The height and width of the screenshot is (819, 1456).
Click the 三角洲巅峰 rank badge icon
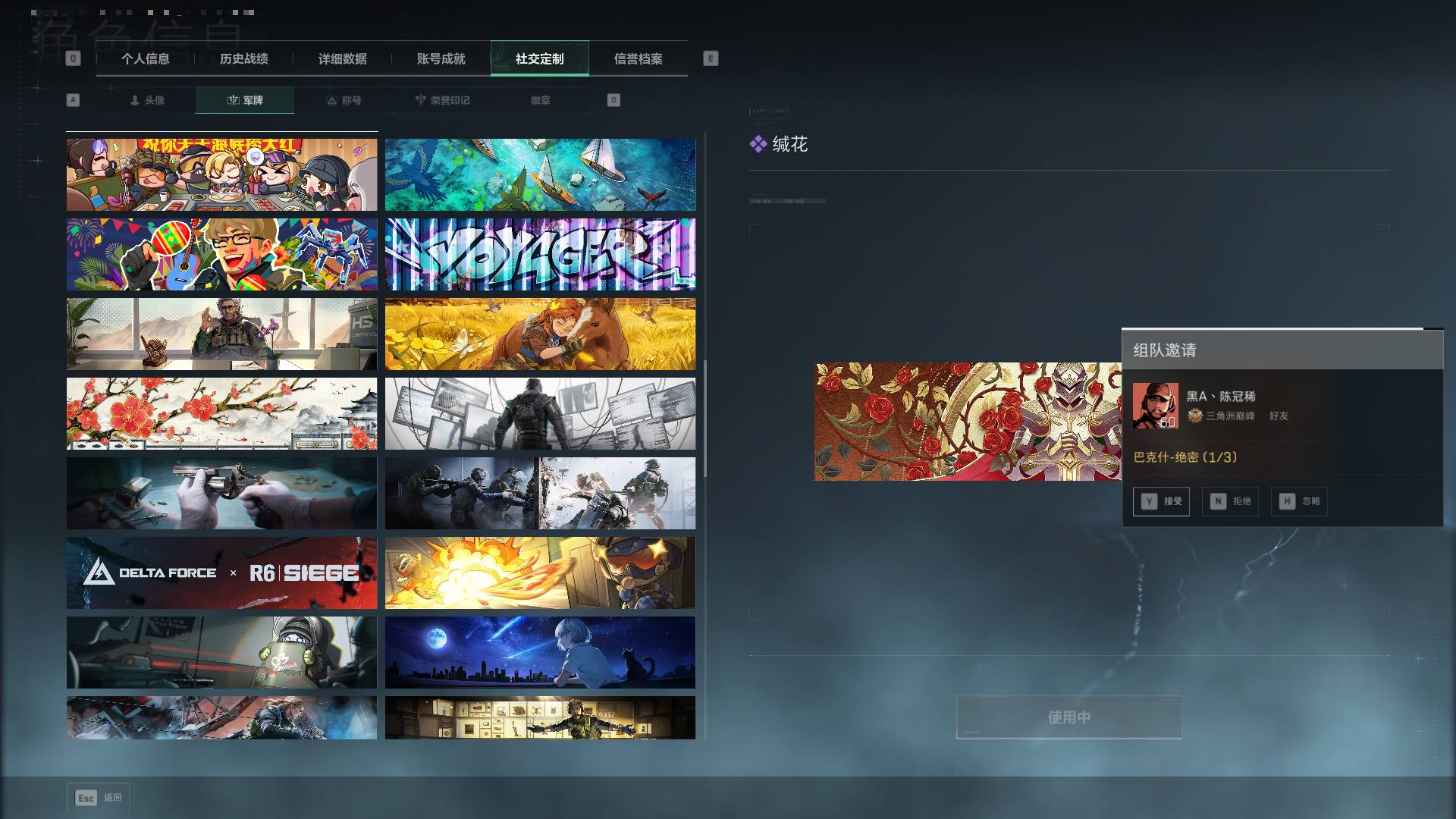(1195, 416)
